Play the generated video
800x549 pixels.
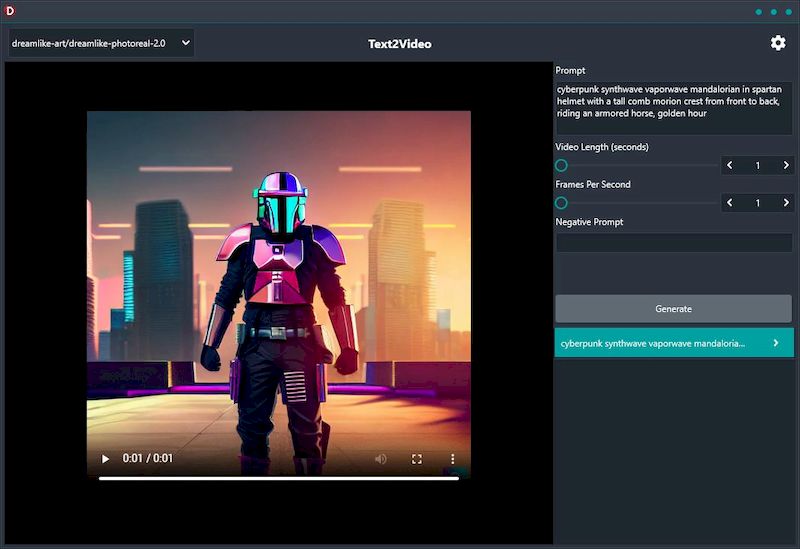coord(105,459)
